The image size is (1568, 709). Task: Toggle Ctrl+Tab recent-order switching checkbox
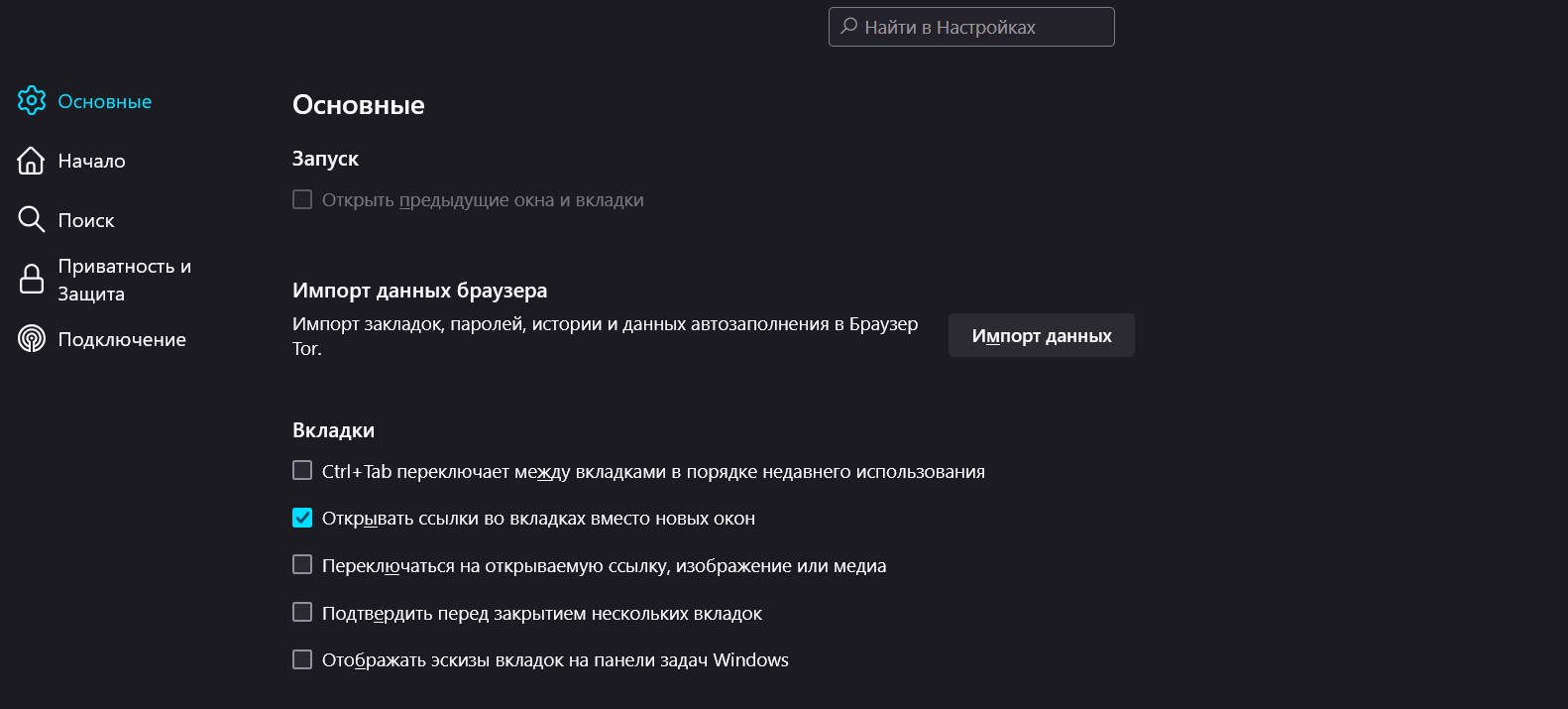pos(302,470)
